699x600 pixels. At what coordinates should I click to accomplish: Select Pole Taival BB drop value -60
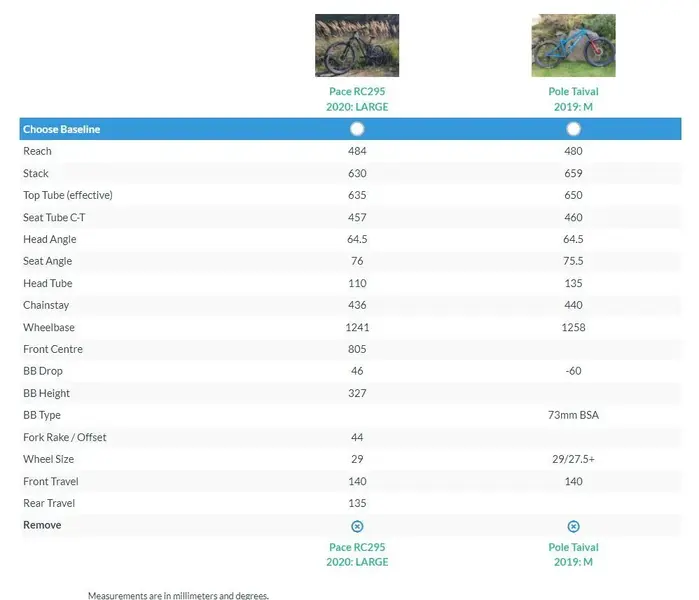[x=573, y=371]
